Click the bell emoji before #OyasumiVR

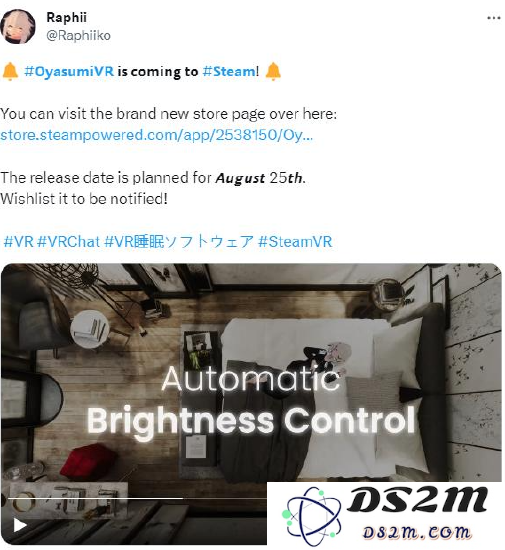pos(10,72)
